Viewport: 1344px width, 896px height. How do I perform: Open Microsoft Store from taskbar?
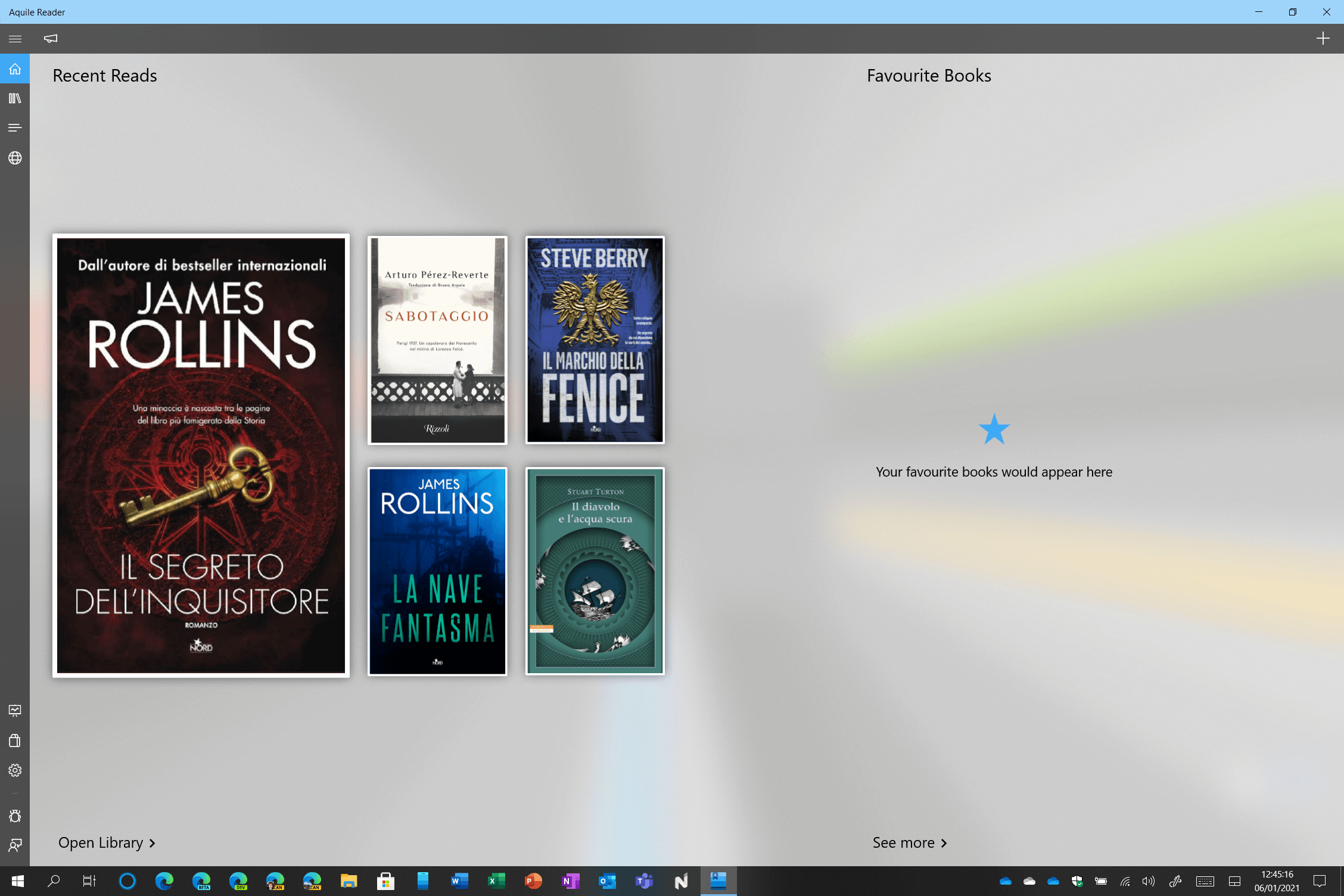tap(385, 881)
